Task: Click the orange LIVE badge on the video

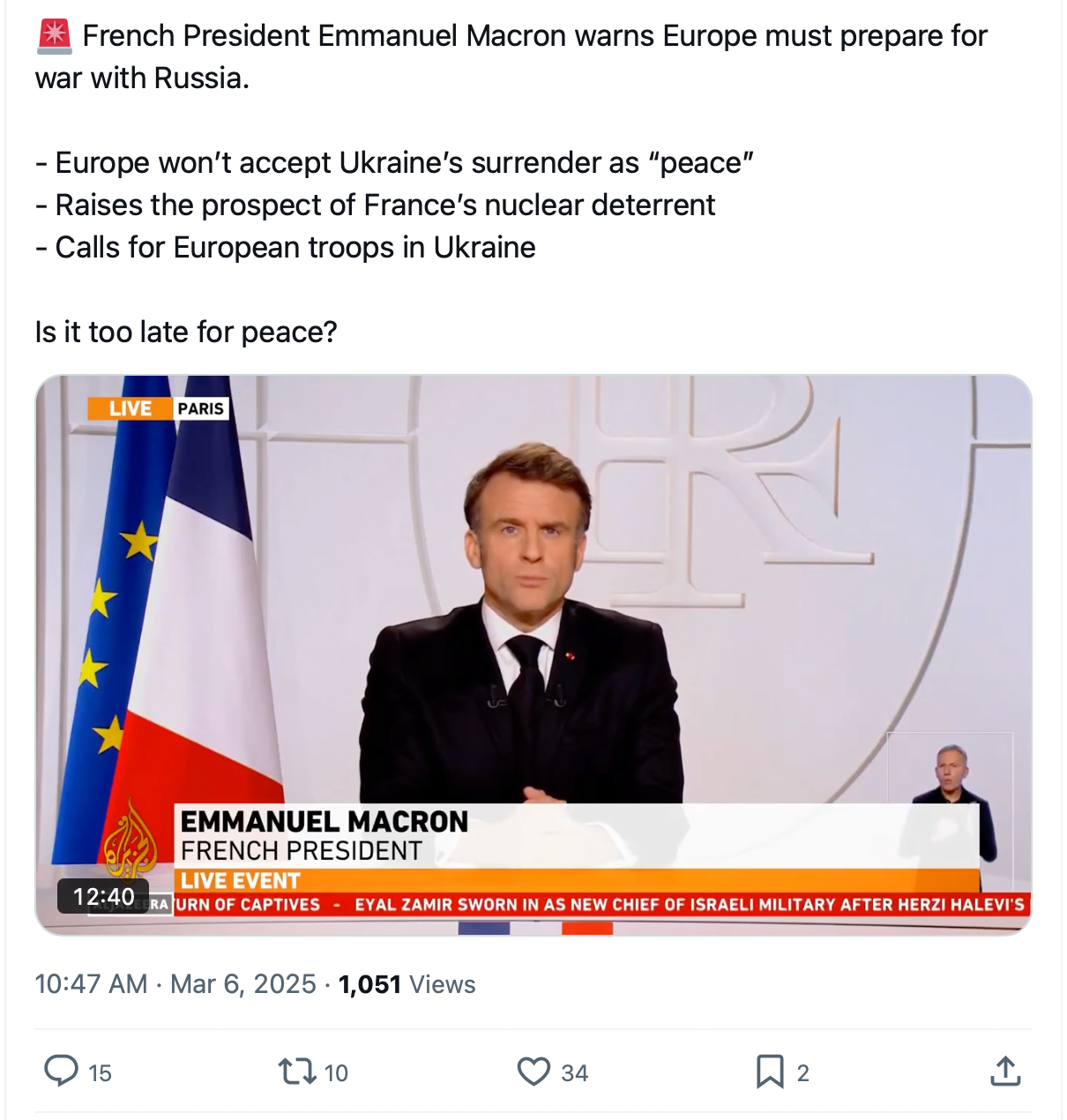Action: click(x=130, y=408)
